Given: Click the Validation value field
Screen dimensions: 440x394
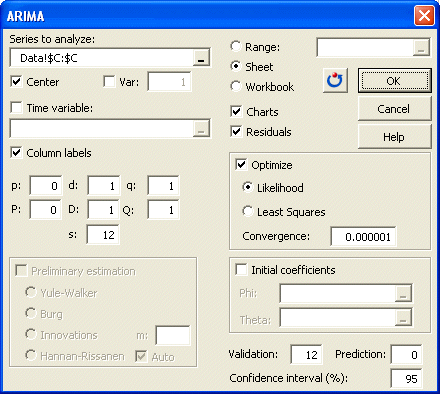Looking at the screenshot, I should click(306, 354).
